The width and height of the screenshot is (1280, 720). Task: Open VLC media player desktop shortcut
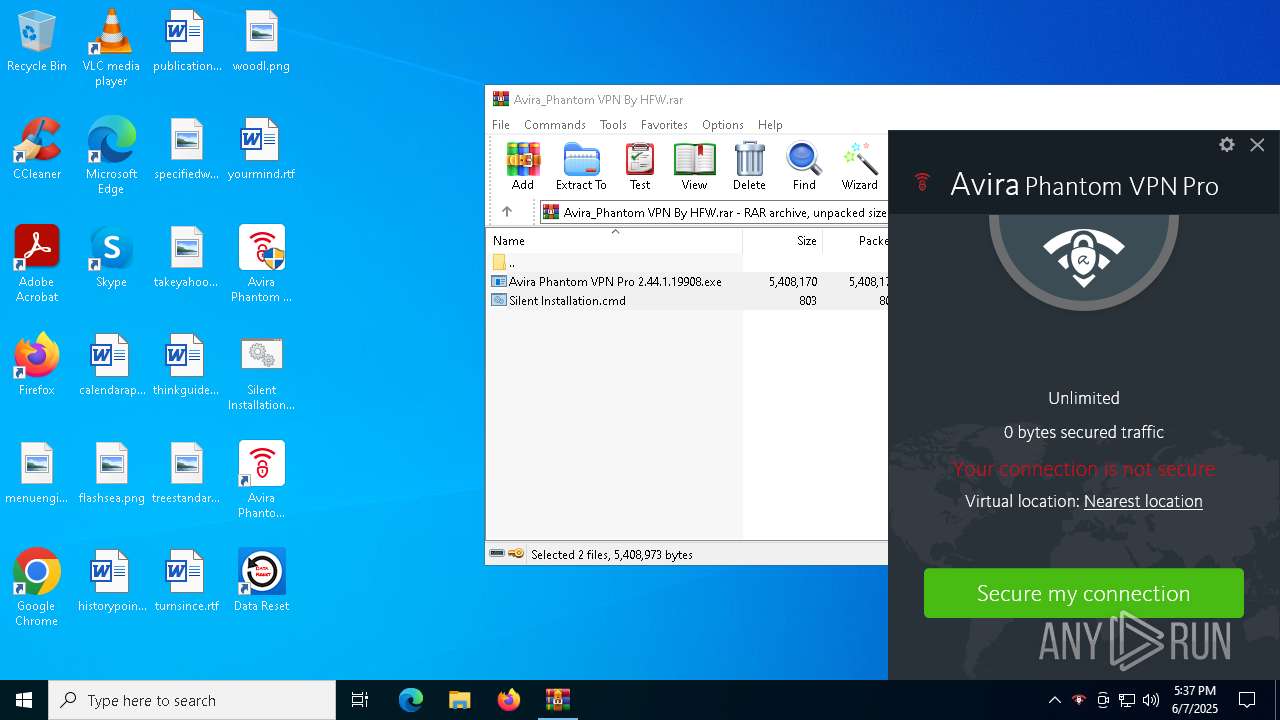click(x=111, y=49)
